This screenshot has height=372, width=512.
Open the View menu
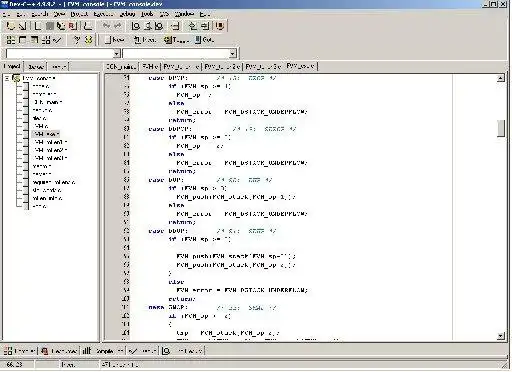pos(59,14)
